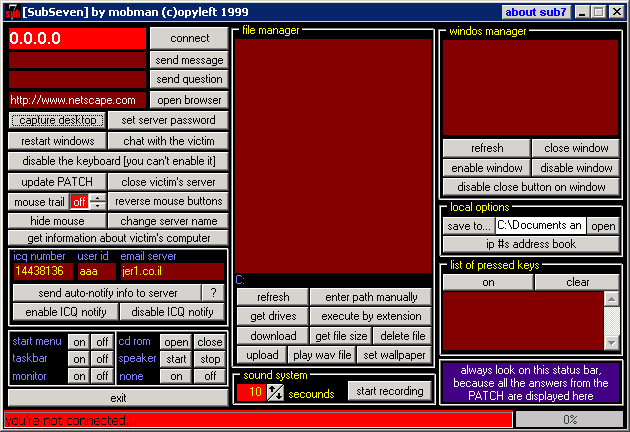Turn the start menu on

tap(79, 342)
